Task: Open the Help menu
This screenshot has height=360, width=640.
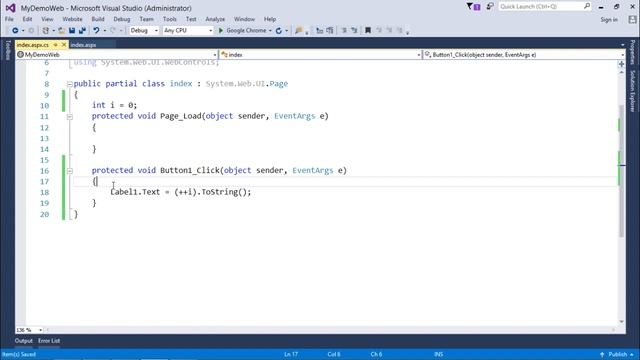Action: click(270, 19)
